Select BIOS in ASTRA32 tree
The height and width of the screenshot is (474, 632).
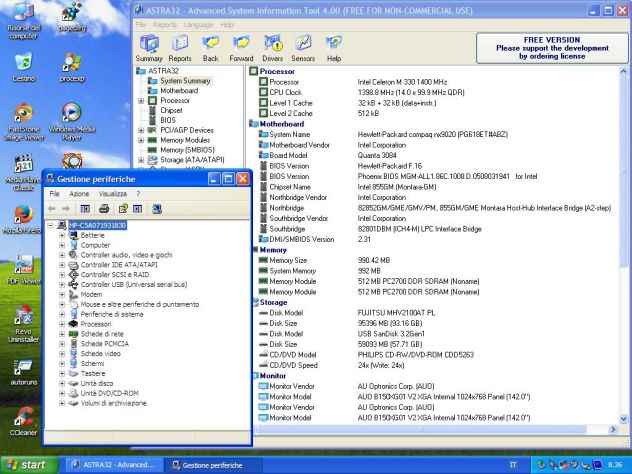pos(168,120)
